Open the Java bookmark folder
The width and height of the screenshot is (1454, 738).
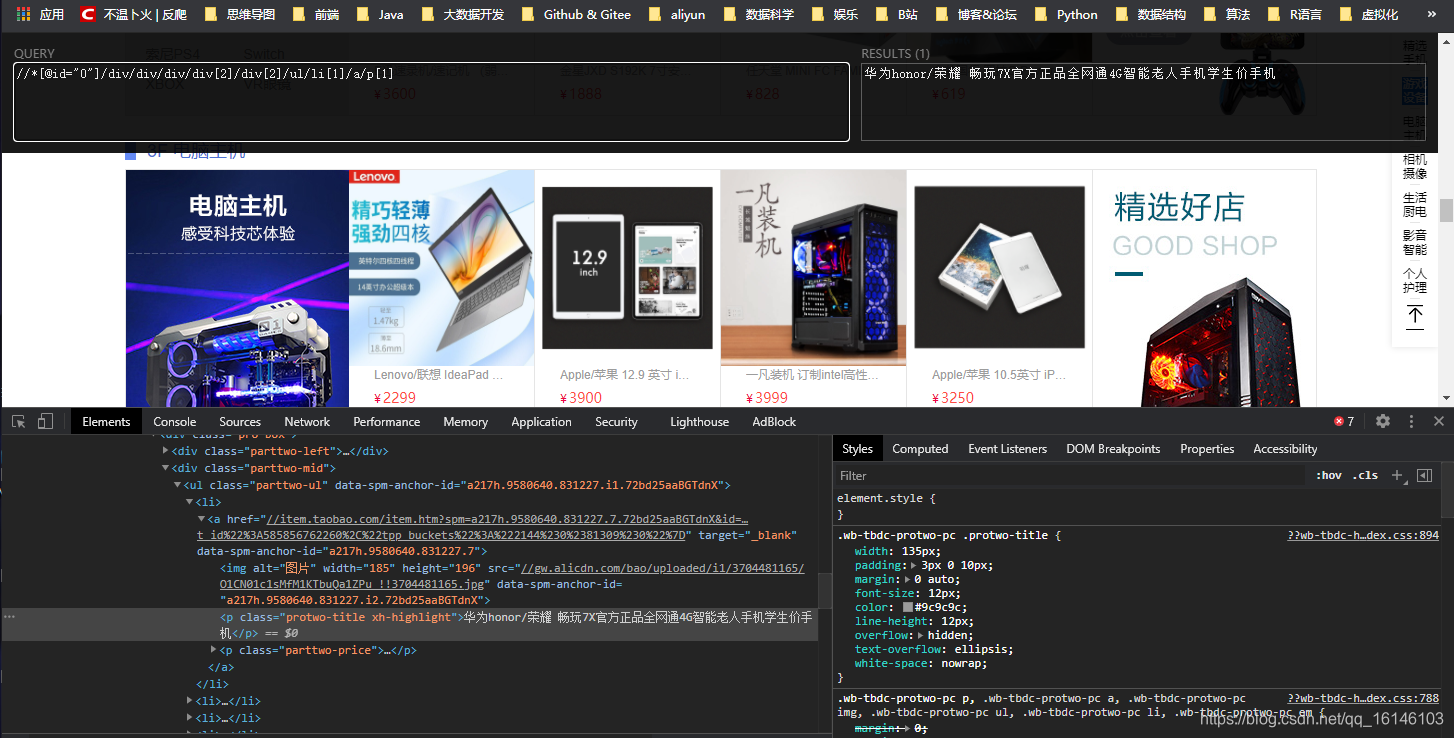[x=380, y=14]
